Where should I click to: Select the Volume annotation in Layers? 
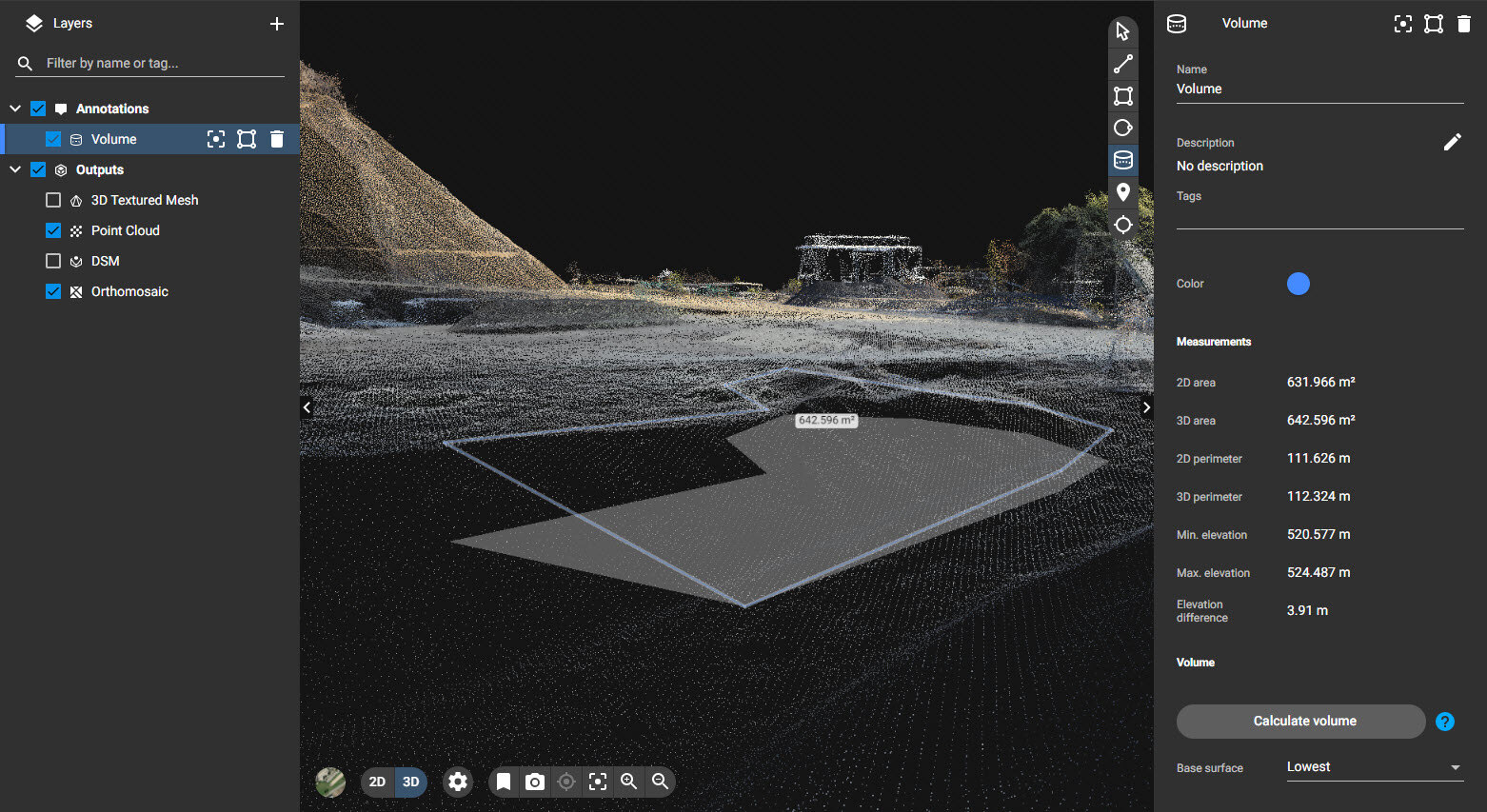113,138
